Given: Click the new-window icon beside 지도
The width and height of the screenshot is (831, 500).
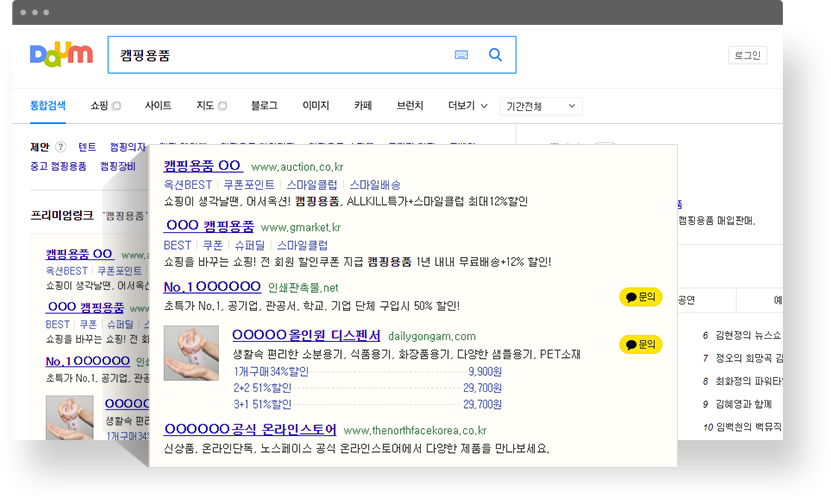Looking at the screenshot, I should (x=223, y=106).
